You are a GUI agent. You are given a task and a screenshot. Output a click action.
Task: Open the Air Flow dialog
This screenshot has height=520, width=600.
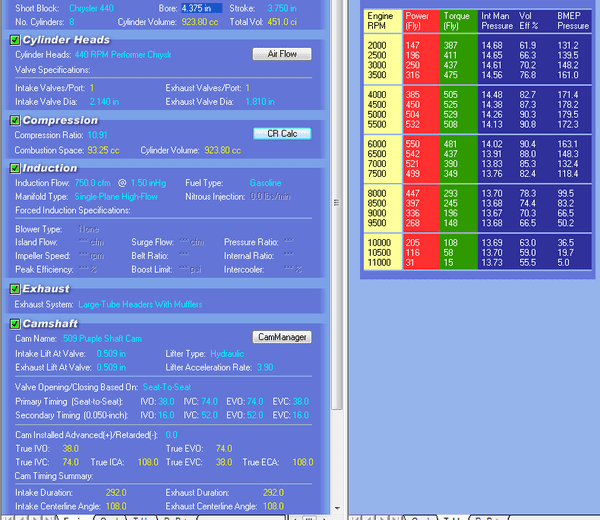[x=281, y=54]
